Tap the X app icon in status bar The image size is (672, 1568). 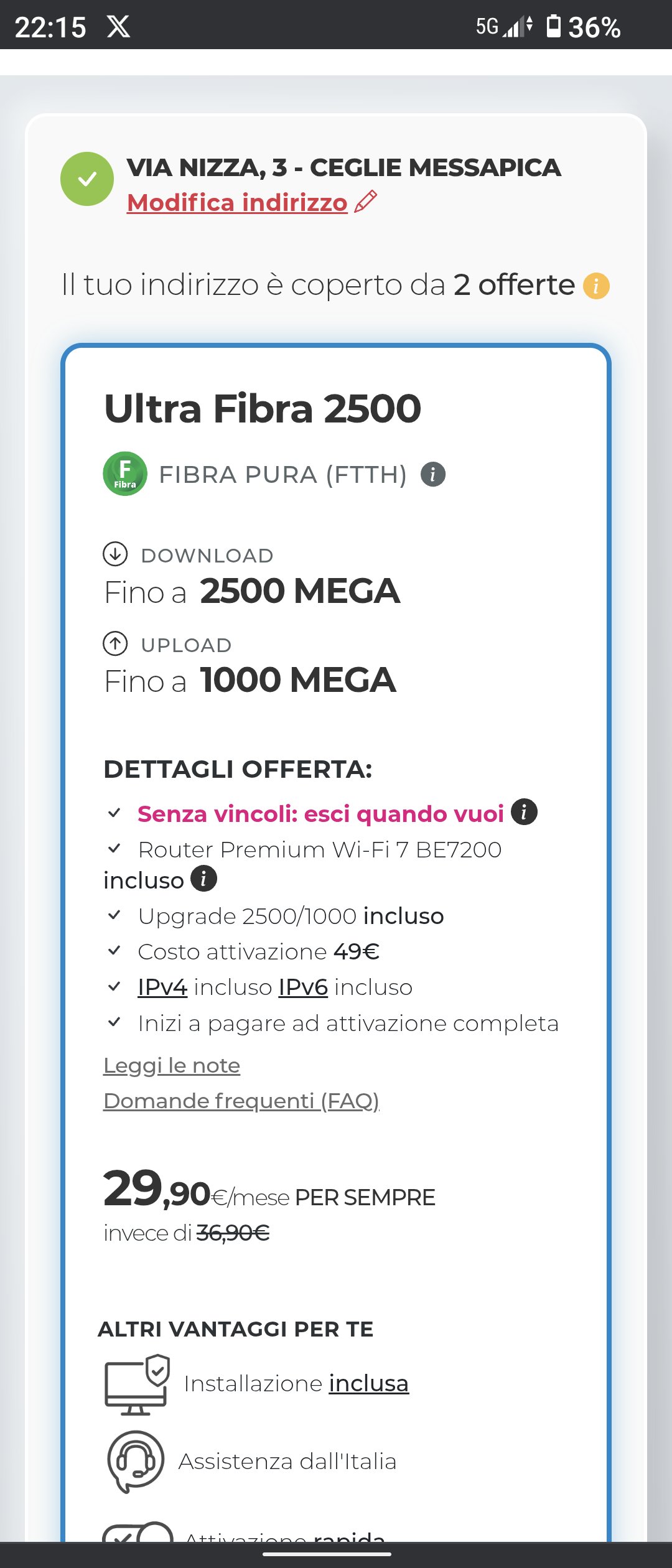tap(118, 27)
